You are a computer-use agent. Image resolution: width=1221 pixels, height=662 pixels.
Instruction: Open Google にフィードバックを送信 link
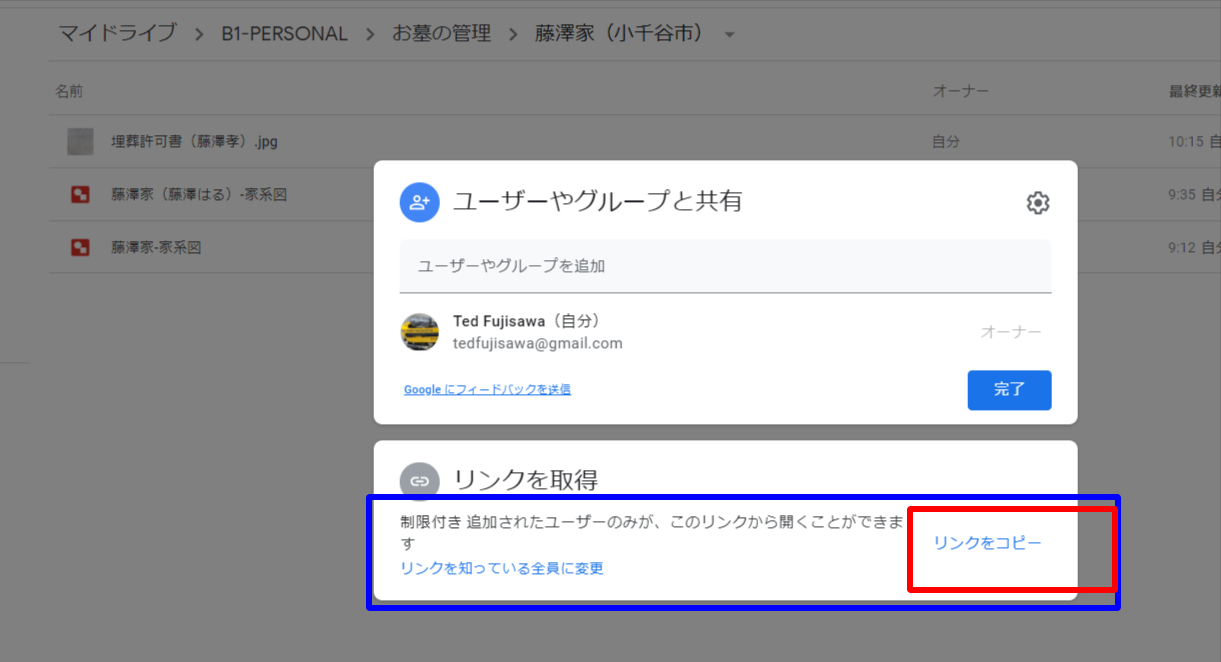point(486,389)
